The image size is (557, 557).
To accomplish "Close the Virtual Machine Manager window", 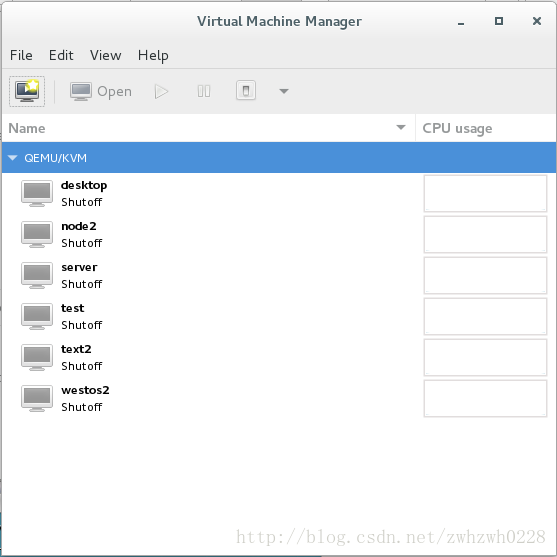I will point(537,21).
